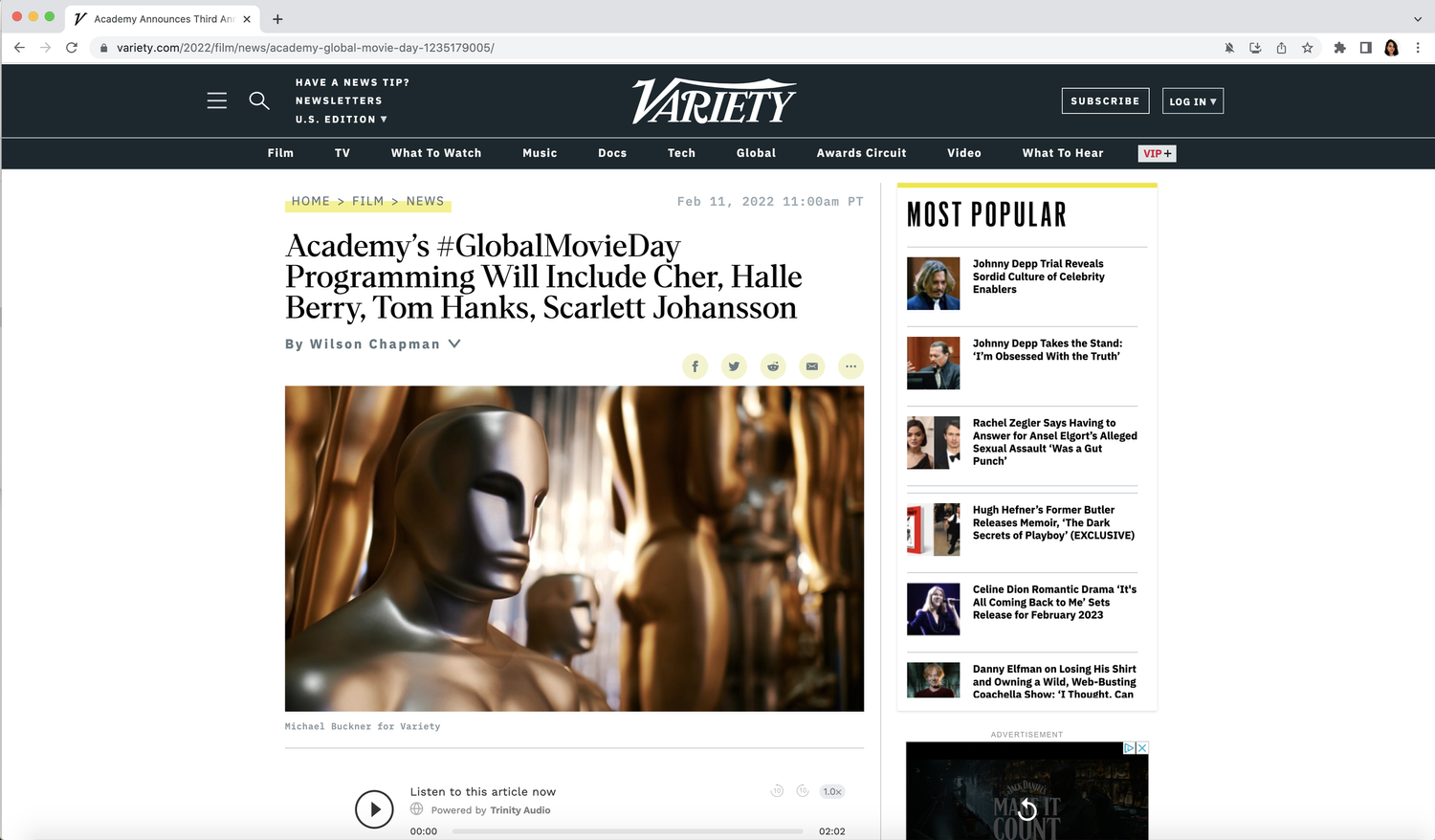Show tab search dropdown arrow

1418,19
